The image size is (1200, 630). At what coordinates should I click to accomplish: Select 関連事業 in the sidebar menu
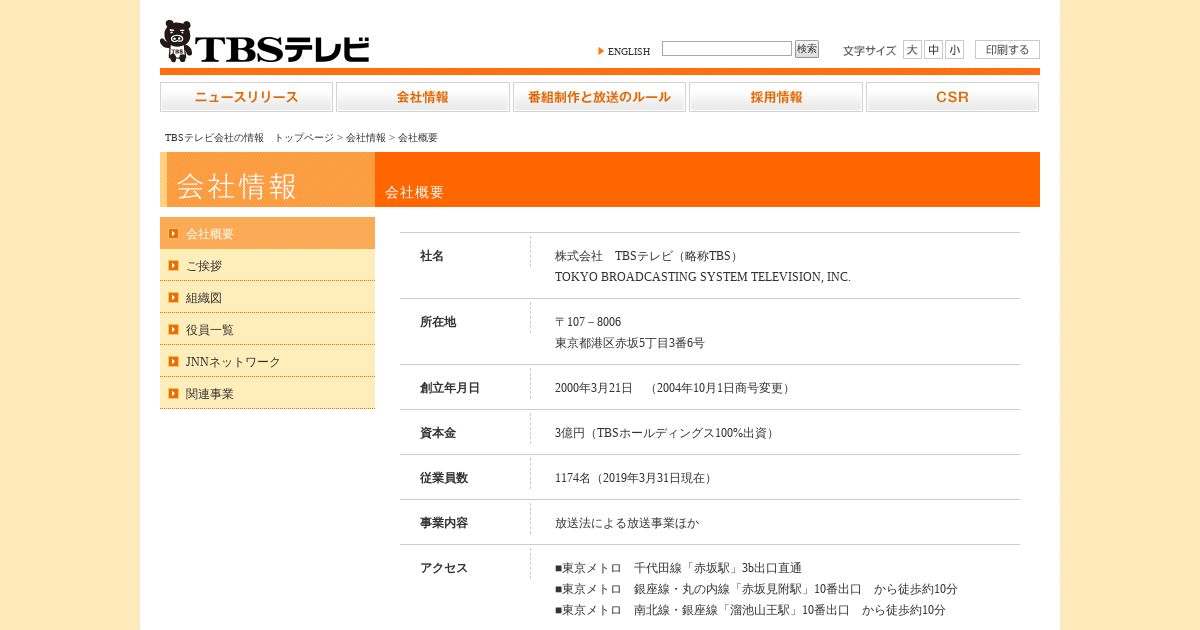point(267,393)
